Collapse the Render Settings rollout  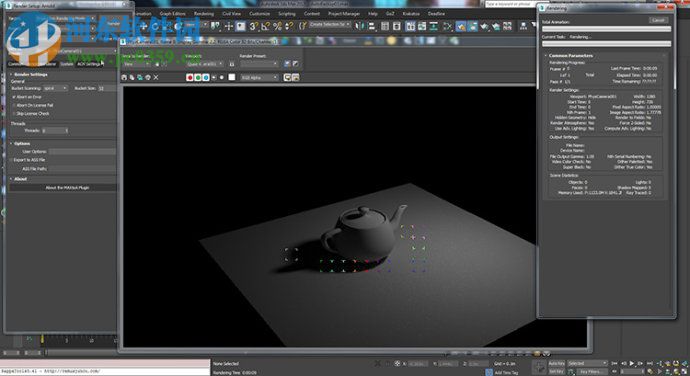(30, 74)
